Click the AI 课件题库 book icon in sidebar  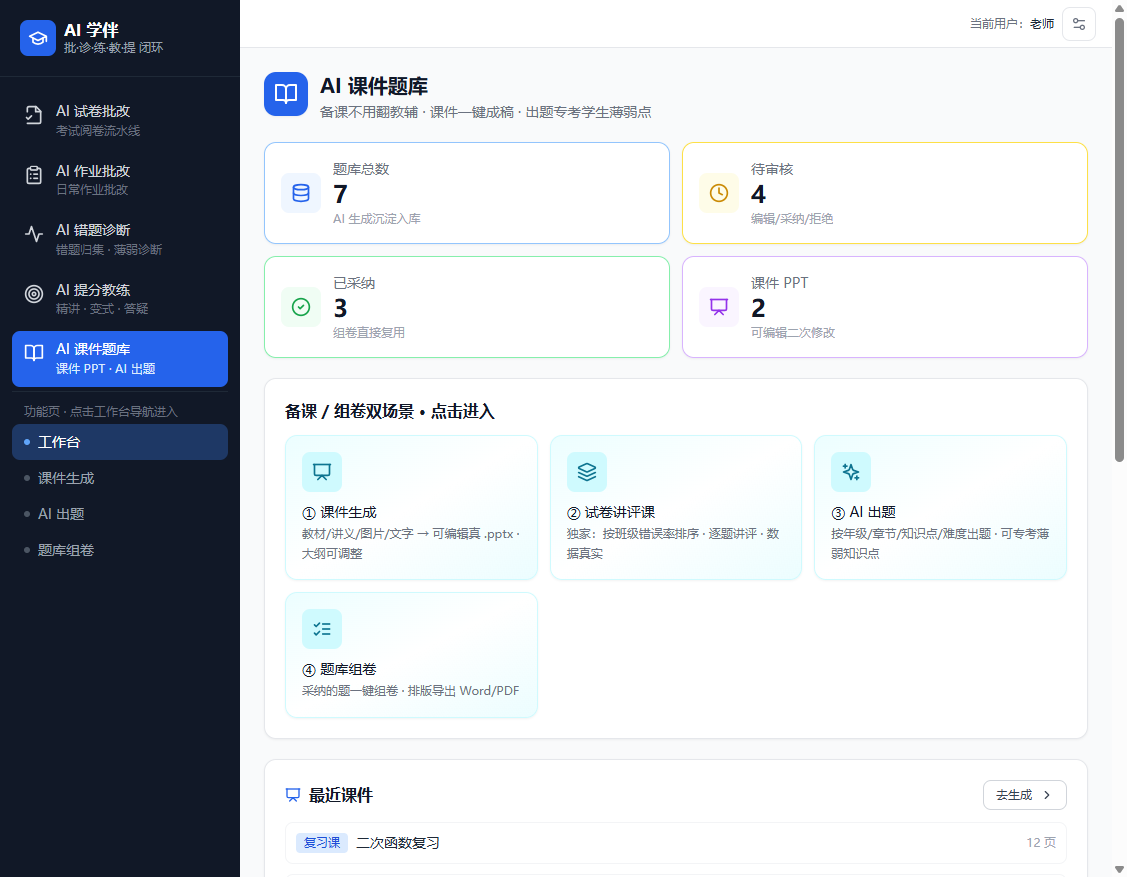point(34,352)
